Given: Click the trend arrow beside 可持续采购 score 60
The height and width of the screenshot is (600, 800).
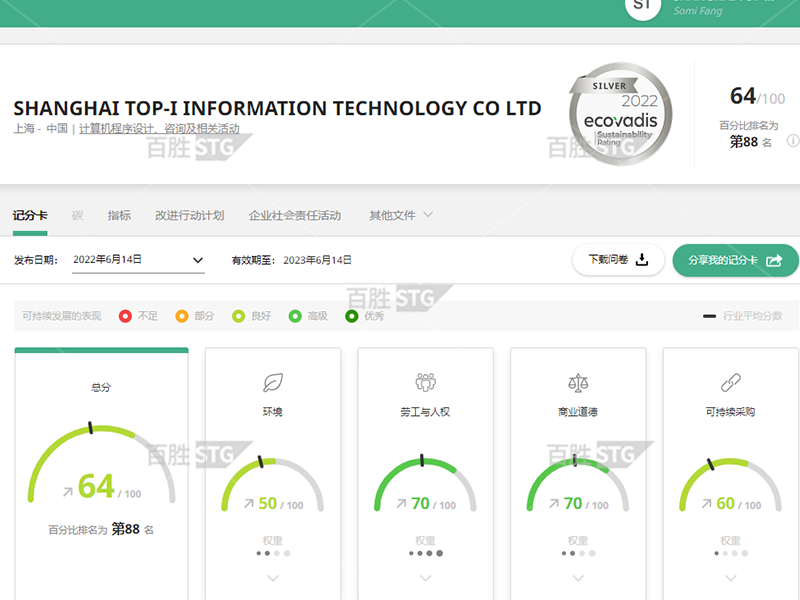Looking at the screenshot, I should pos(706,504).
